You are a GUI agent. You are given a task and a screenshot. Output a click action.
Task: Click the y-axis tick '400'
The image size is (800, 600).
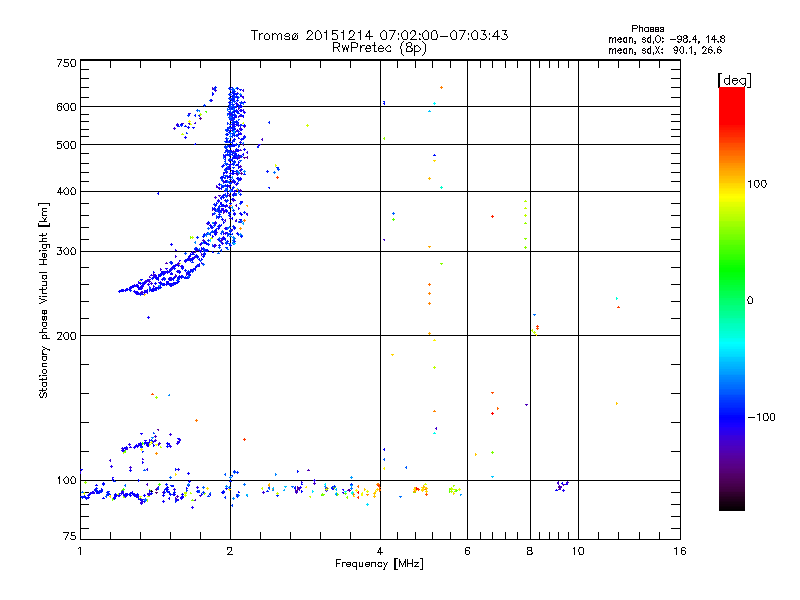click(x=66, y=192)
